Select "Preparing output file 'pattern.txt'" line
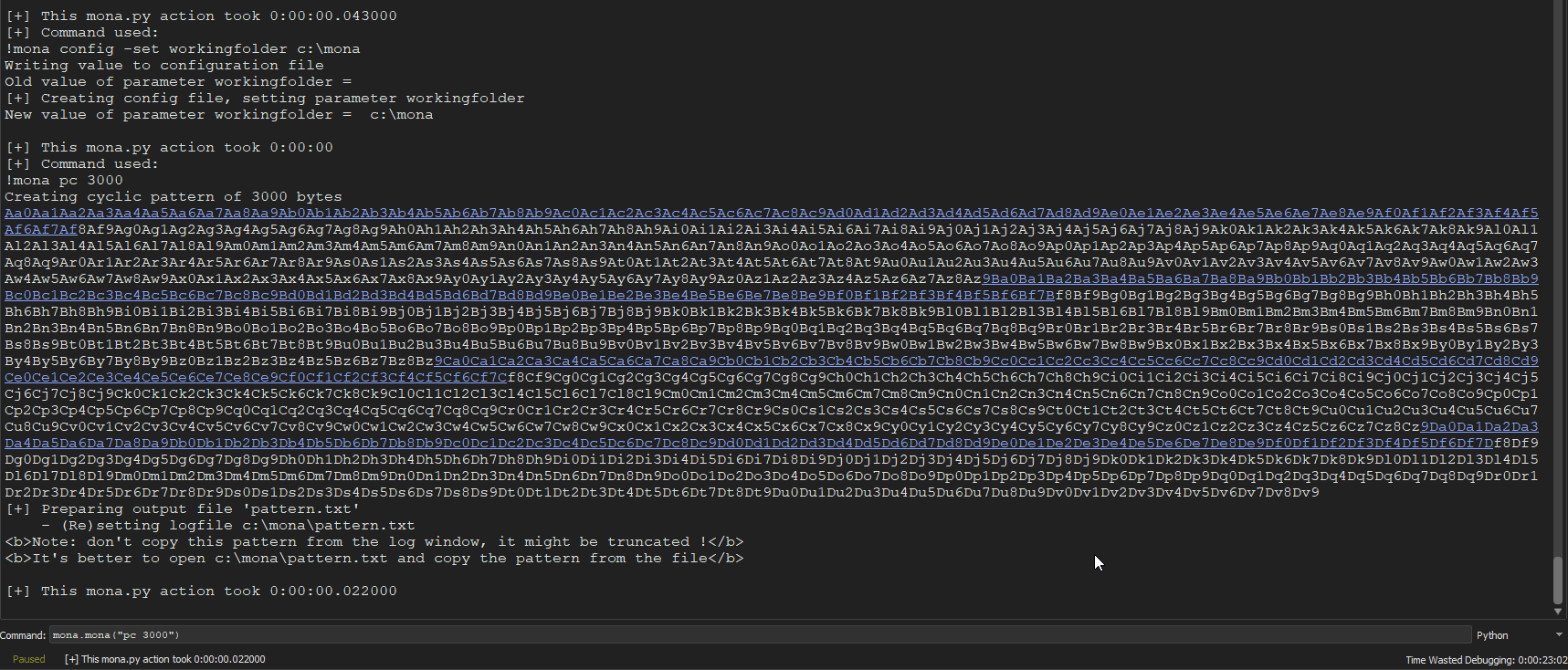This screenshot has width=1568, height=670. coord(183,509)
